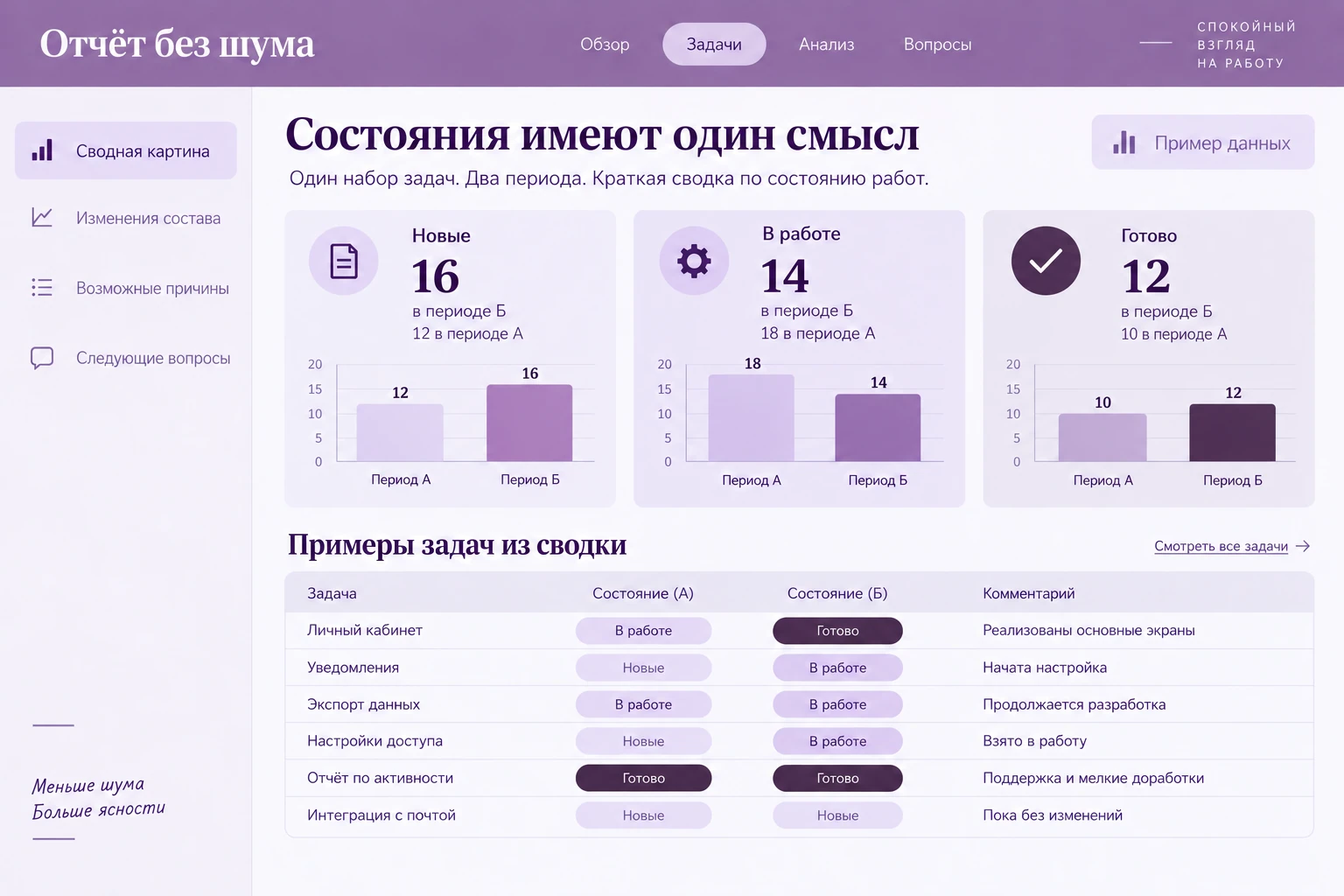
Task: Go to the Вопросы tab
Action: 937,45
